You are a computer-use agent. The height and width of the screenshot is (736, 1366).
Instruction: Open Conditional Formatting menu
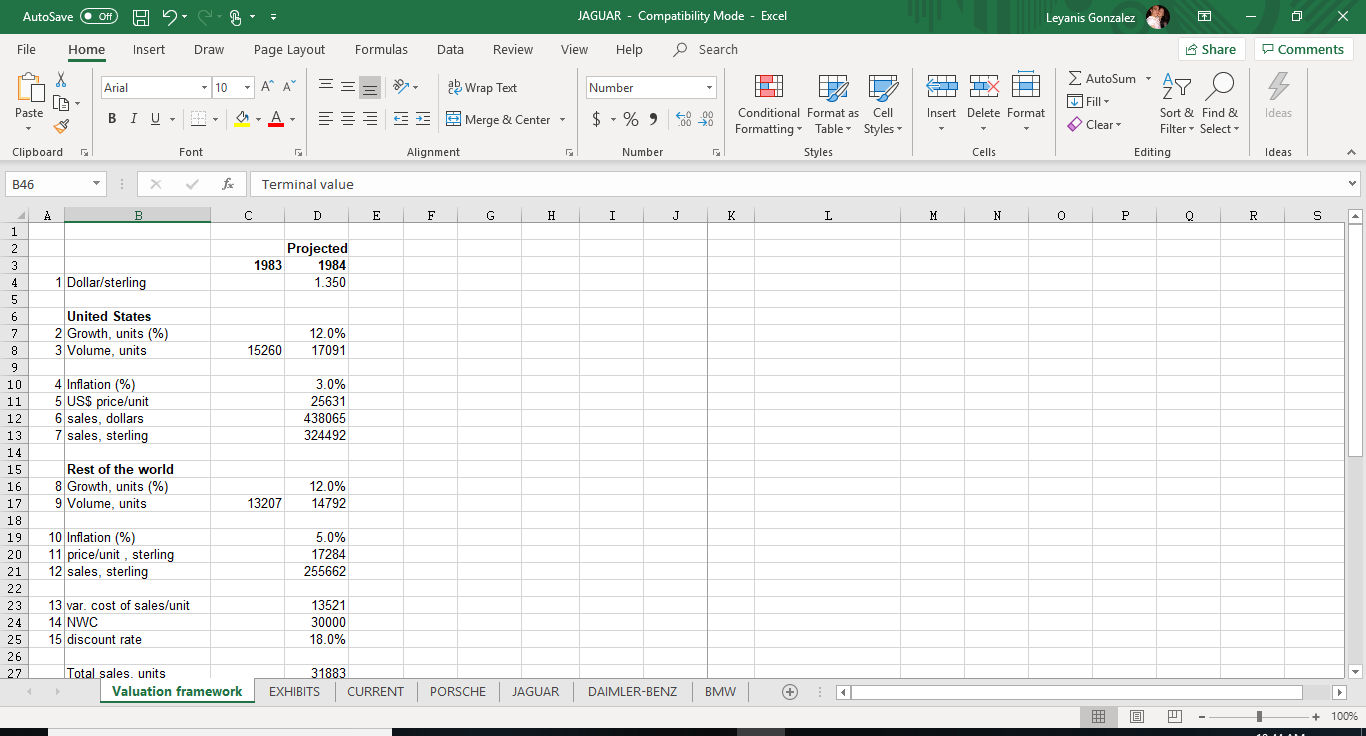click(768, 104)
